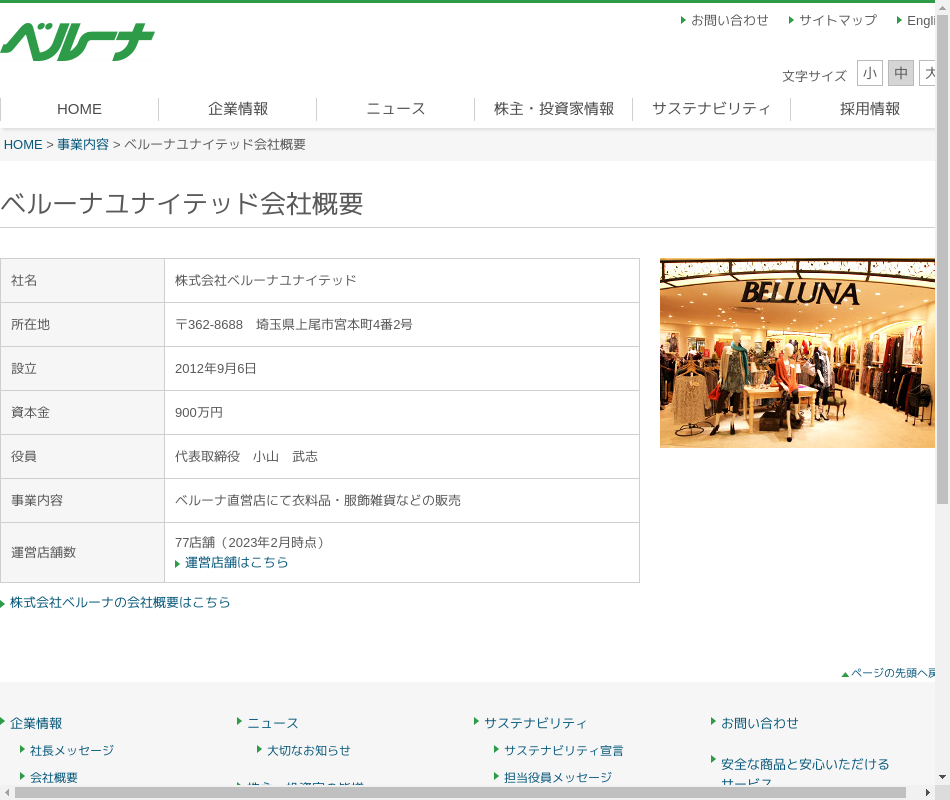The width and height of the screenshot is (950, 800).
Task: Open the HOME navigation menu
Action: tap(79, 109)
